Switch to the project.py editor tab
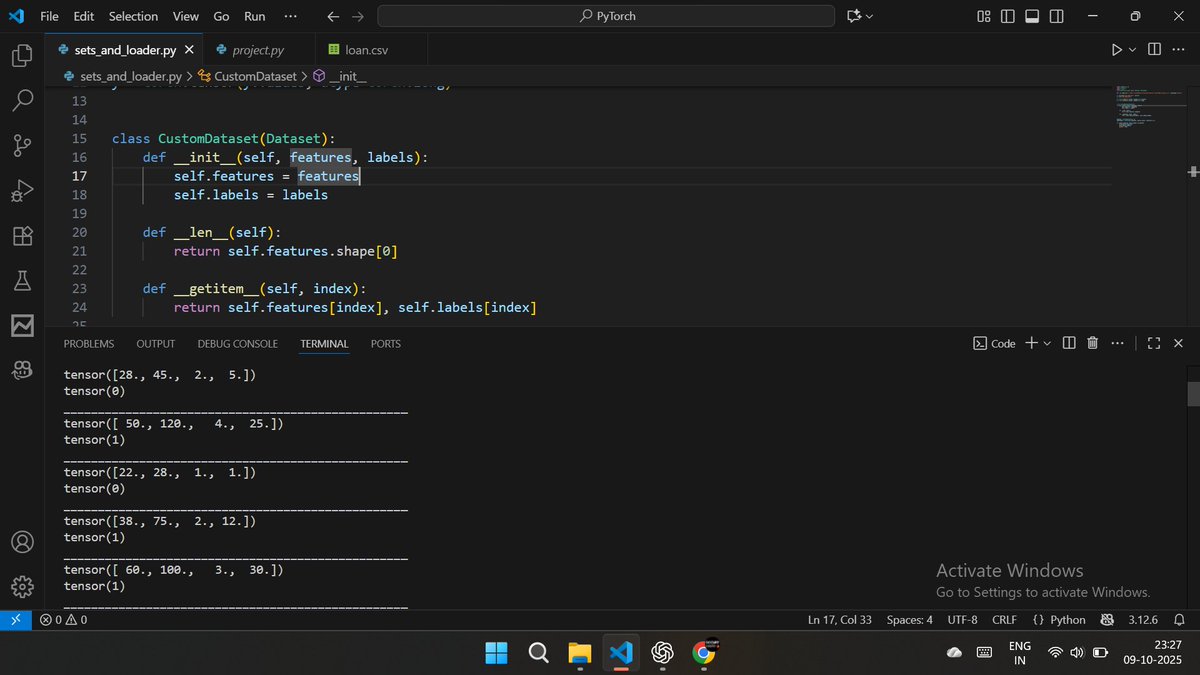The height and width of the screenshot is (675, 1200). [258, 49]
